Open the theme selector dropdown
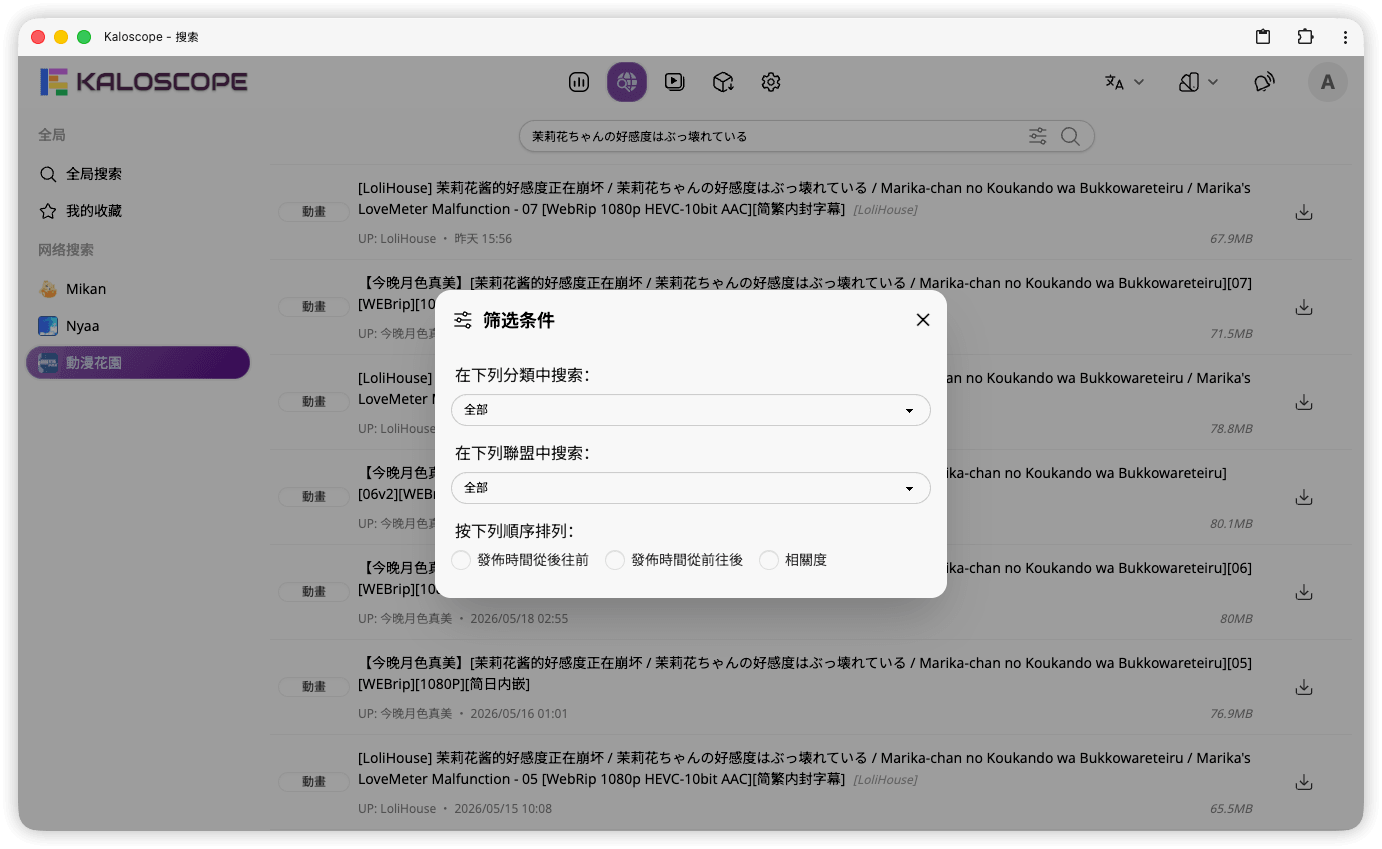 [1198, 82]
